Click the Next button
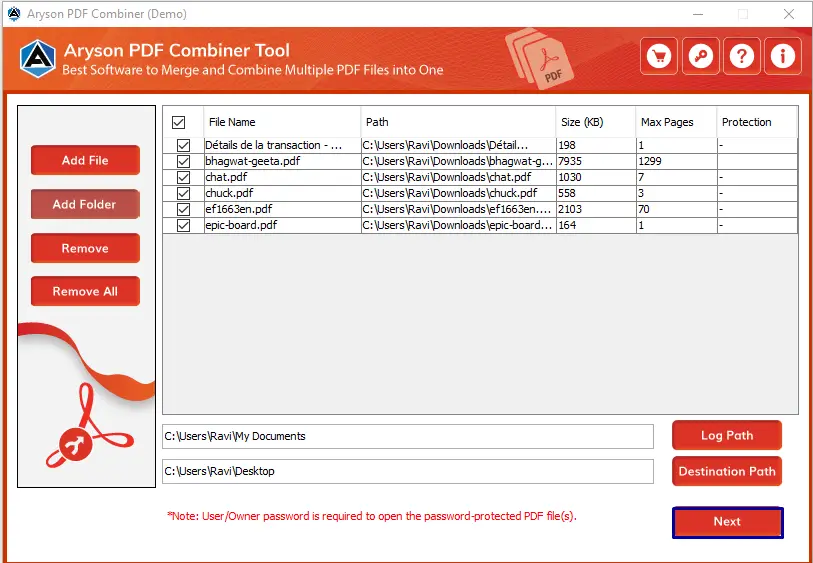The width and height of the screenshot is (813, 563). click(x=727, y=522)
